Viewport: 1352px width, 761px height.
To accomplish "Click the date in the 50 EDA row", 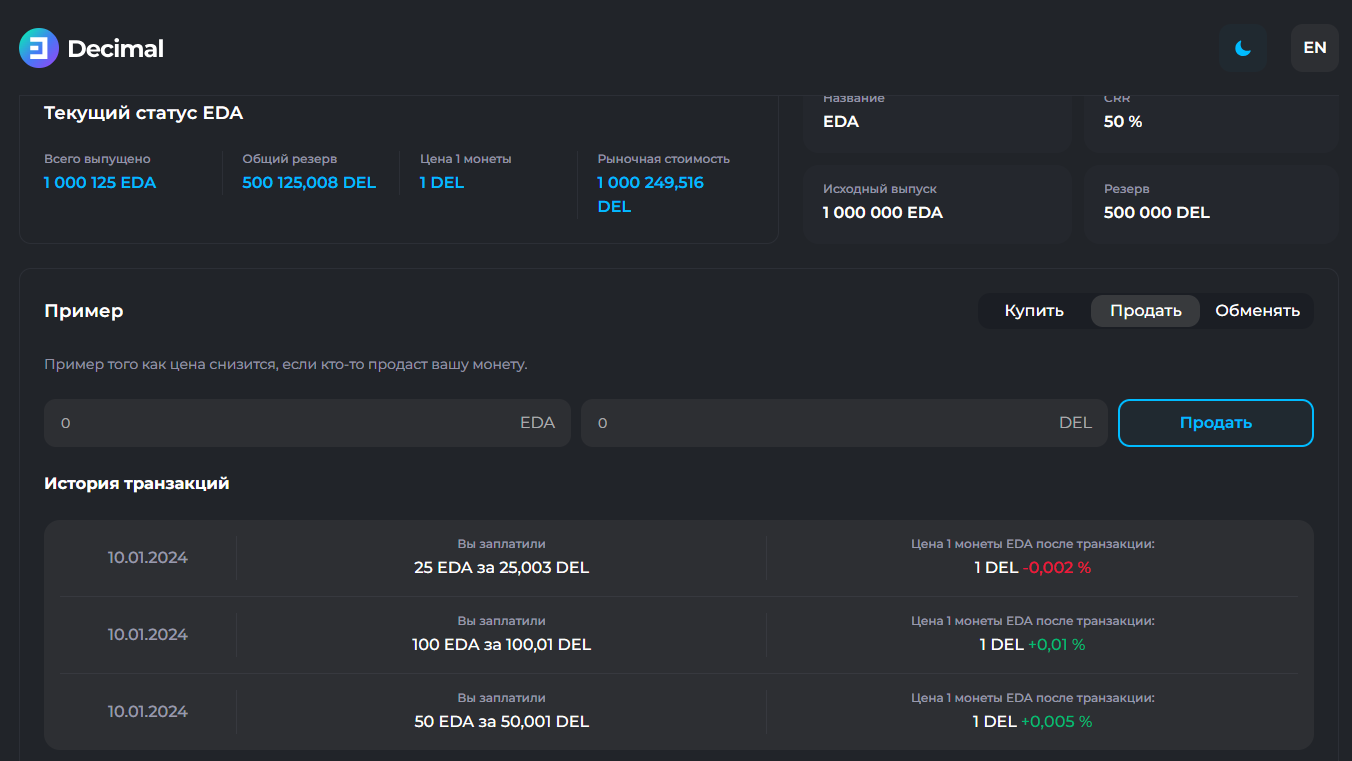I will click(148, 712).
